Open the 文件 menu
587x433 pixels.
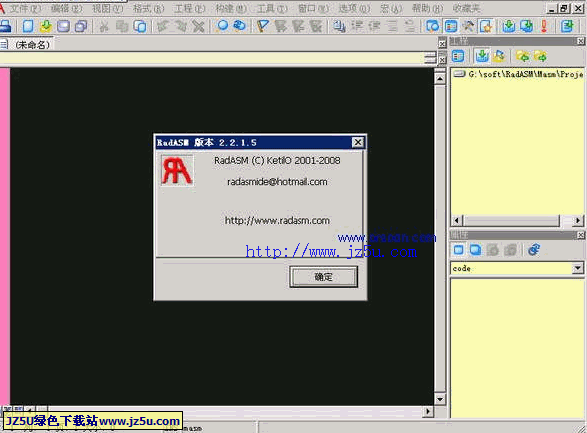(x=25, y=8)
